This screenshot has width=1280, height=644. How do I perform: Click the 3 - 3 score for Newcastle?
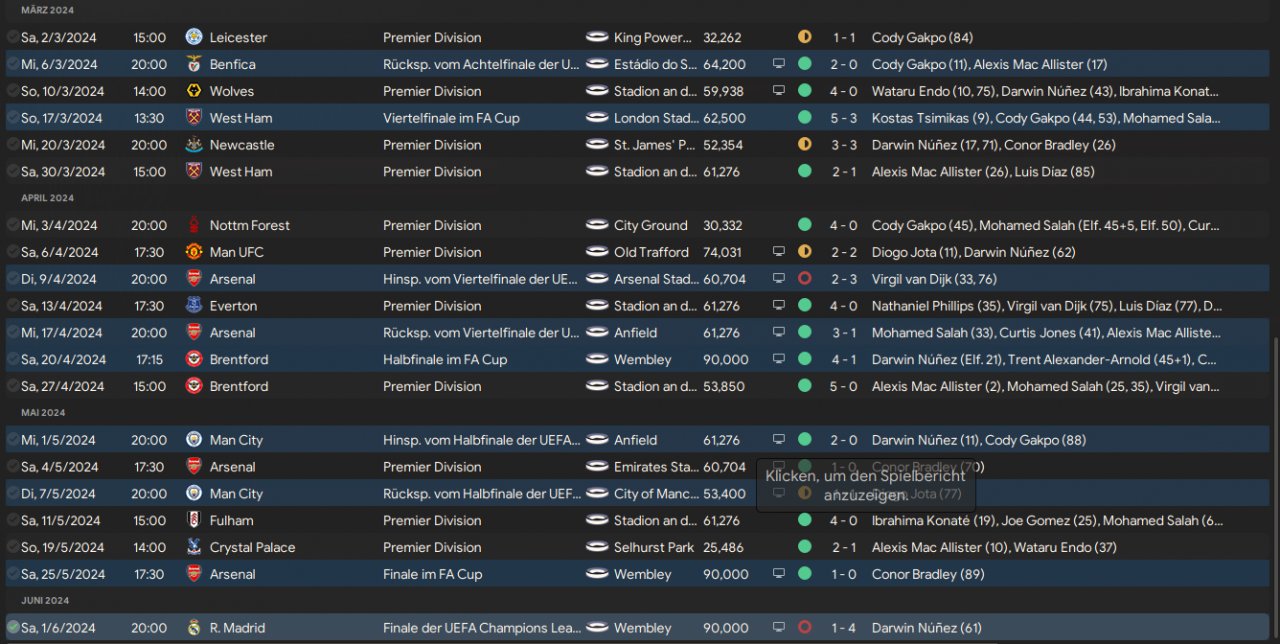coord(846,145)
